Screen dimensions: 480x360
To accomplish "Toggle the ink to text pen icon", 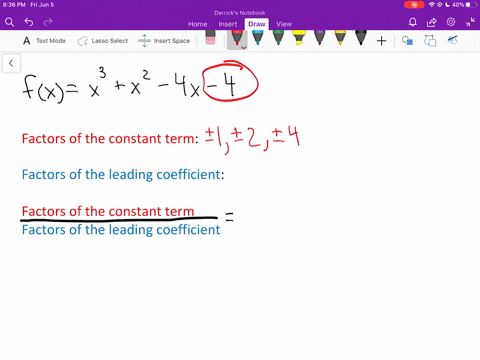I will tap(453, 40).
